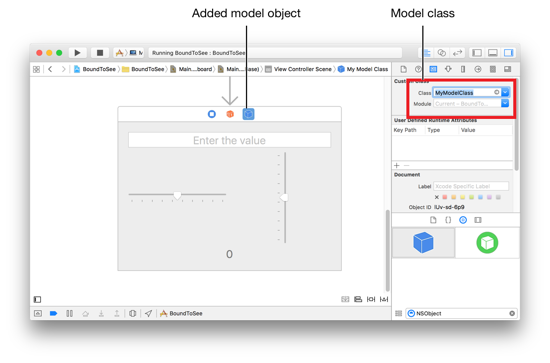Select the orange label color swatch

[454, 197]
